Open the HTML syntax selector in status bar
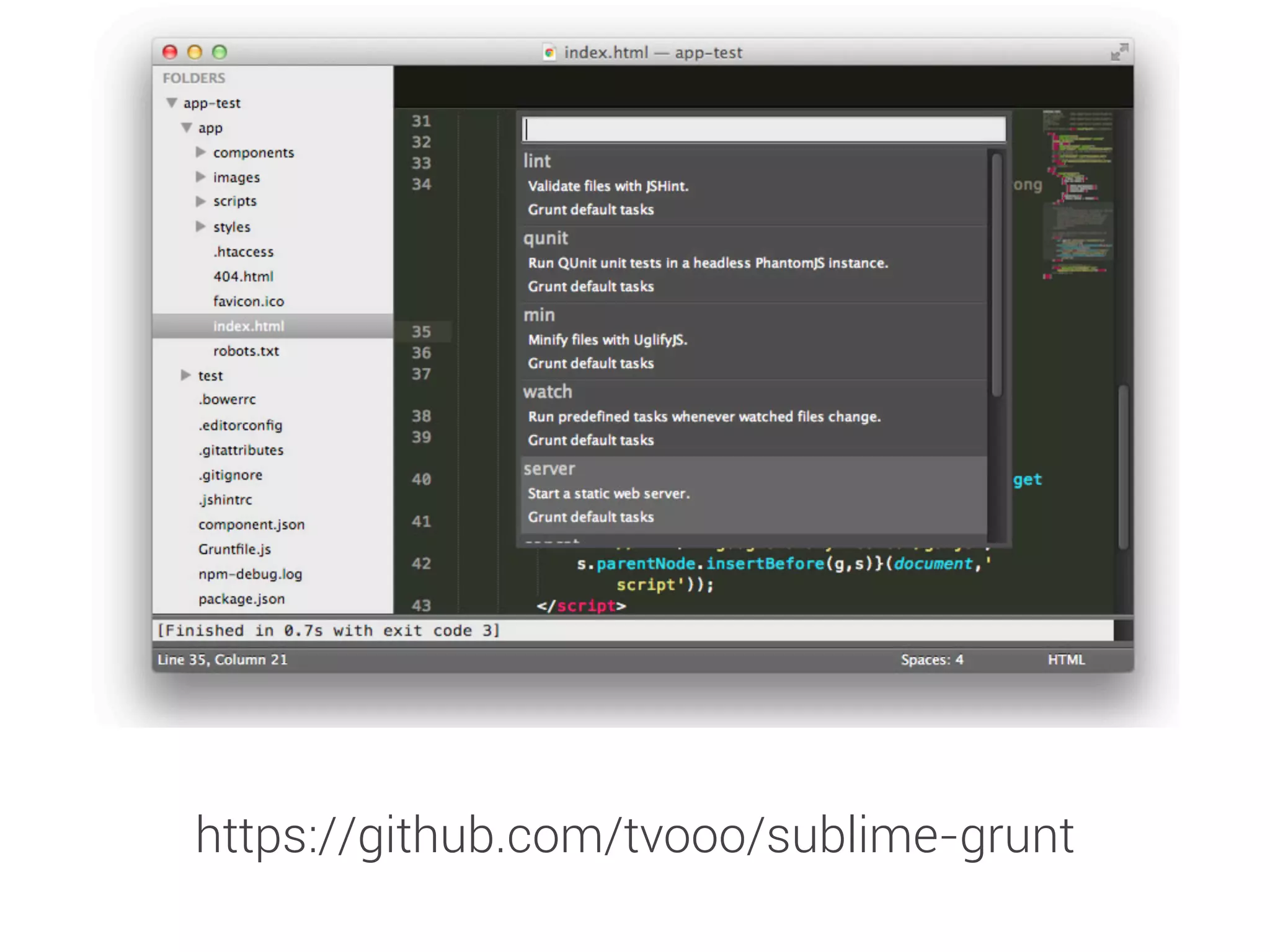Screen dimensions: 1270x952 point(1066,659)
